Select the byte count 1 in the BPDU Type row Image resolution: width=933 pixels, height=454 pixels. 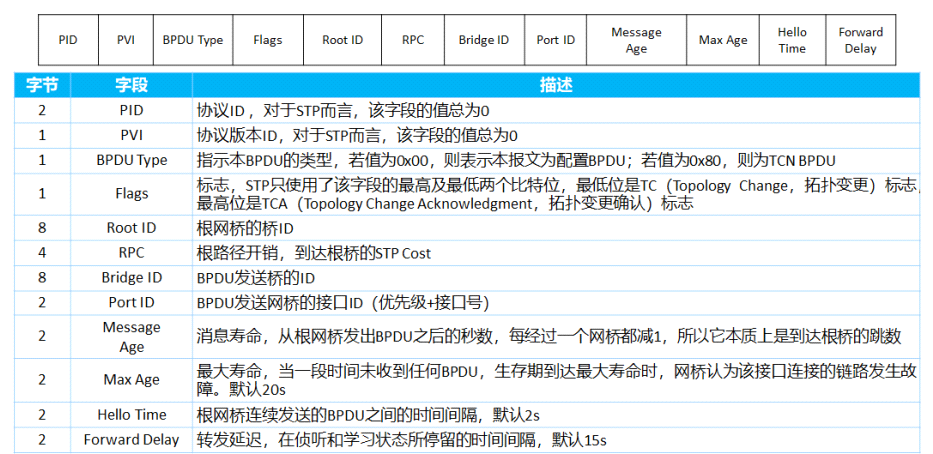(x=42, y=161)
